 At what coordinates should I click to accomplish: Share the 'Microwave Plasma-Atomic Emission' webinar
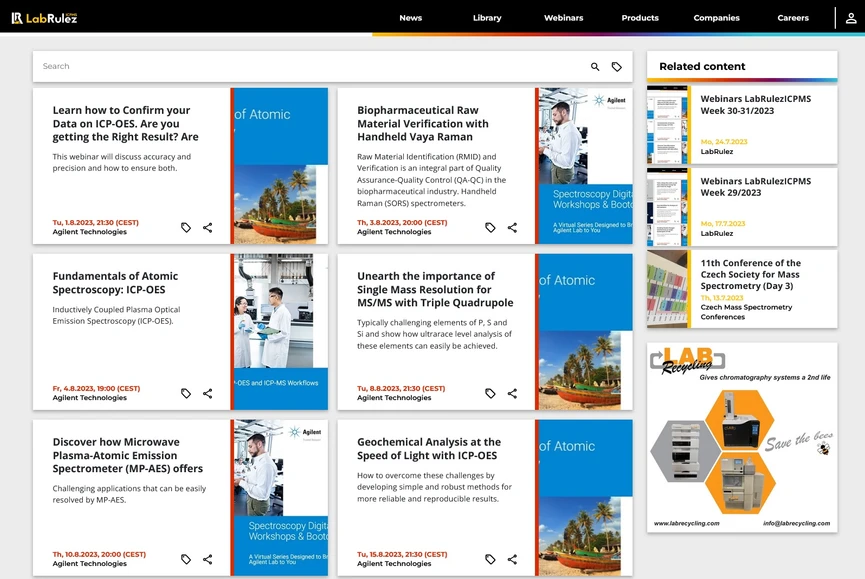click(x=207, y=559)
